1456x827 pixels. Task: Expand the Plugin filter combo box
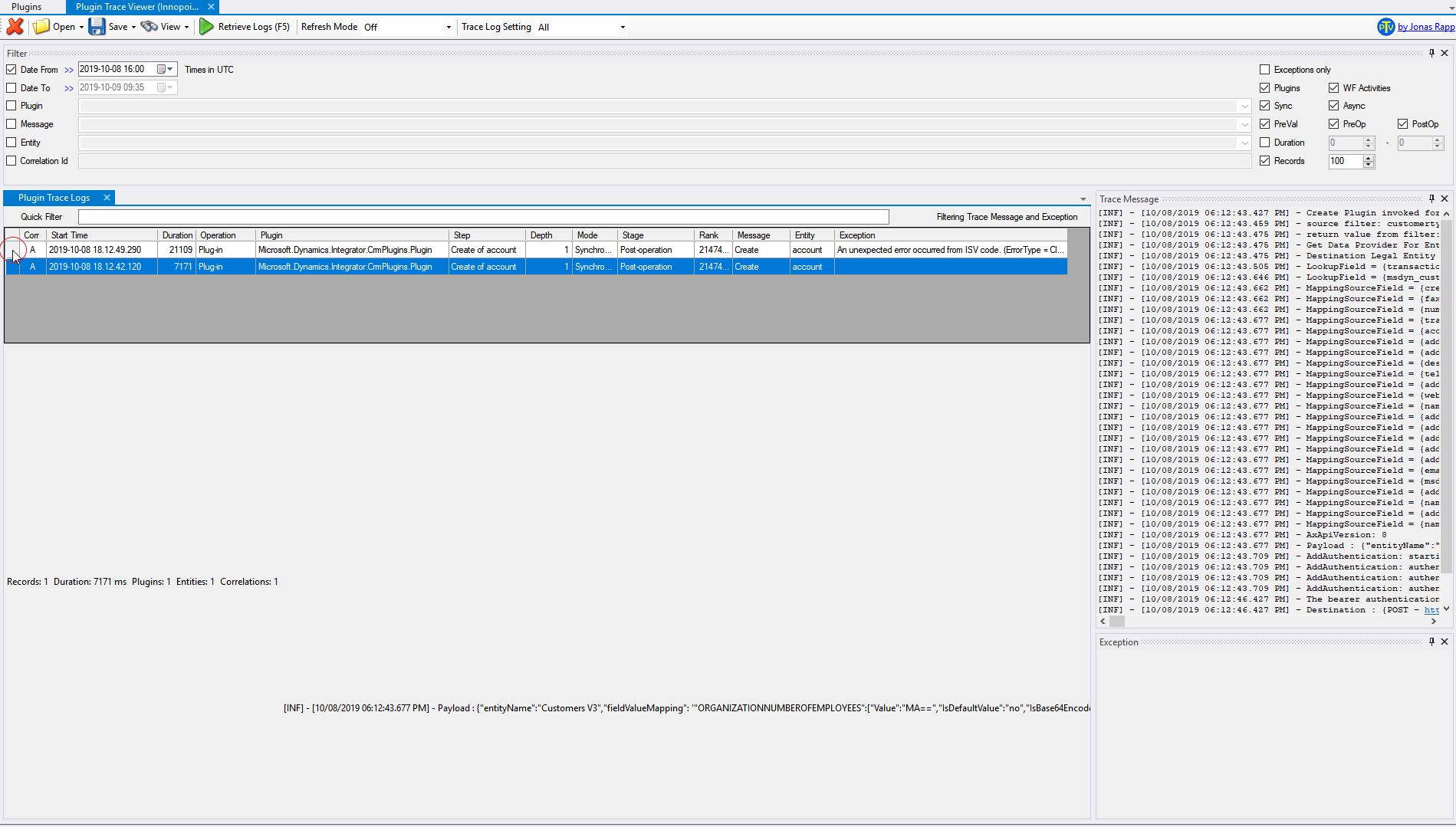click(x=1244, y=106)
